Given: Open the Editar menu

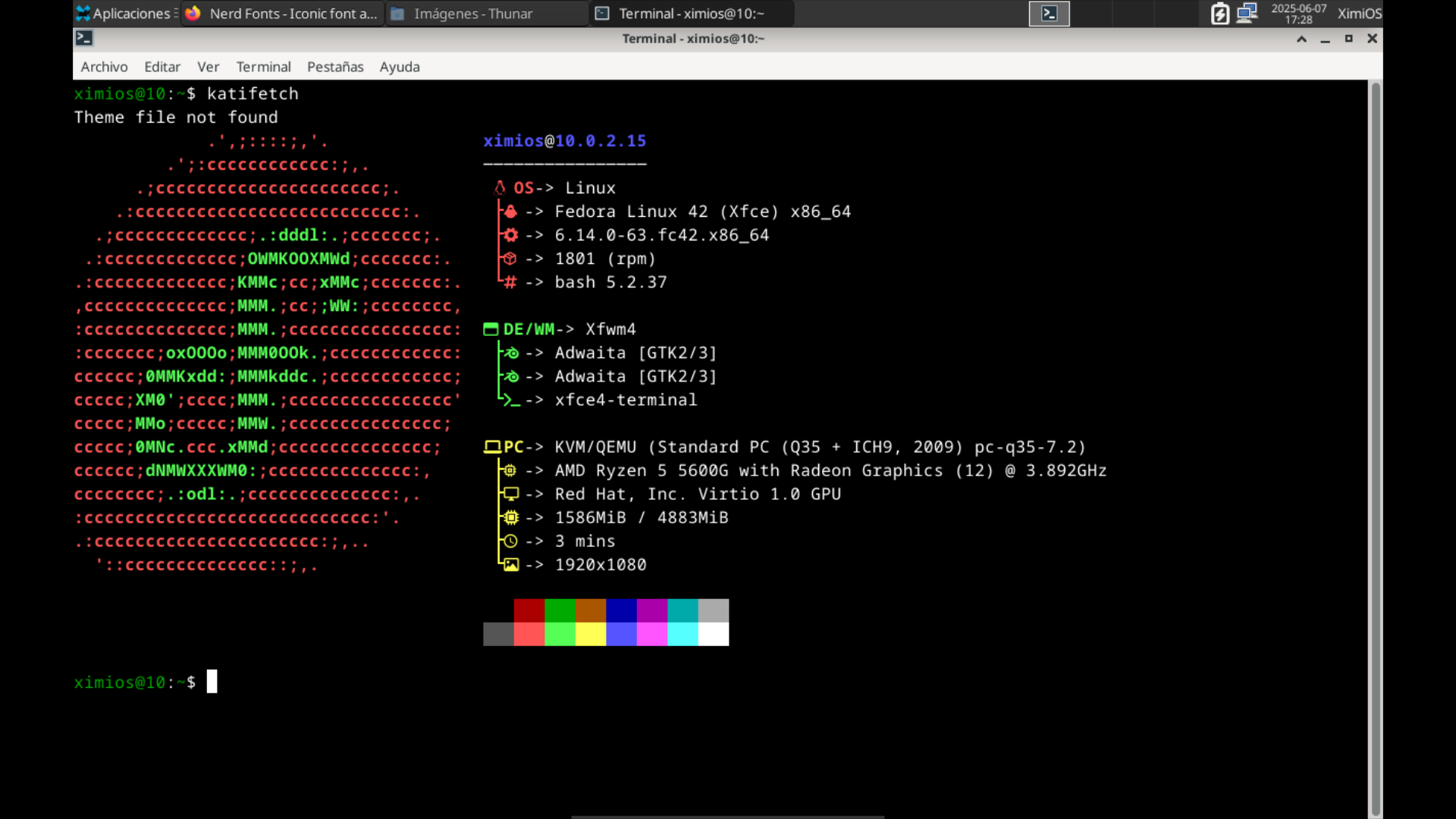Looking at the screenshot, I should coord(162,67).
